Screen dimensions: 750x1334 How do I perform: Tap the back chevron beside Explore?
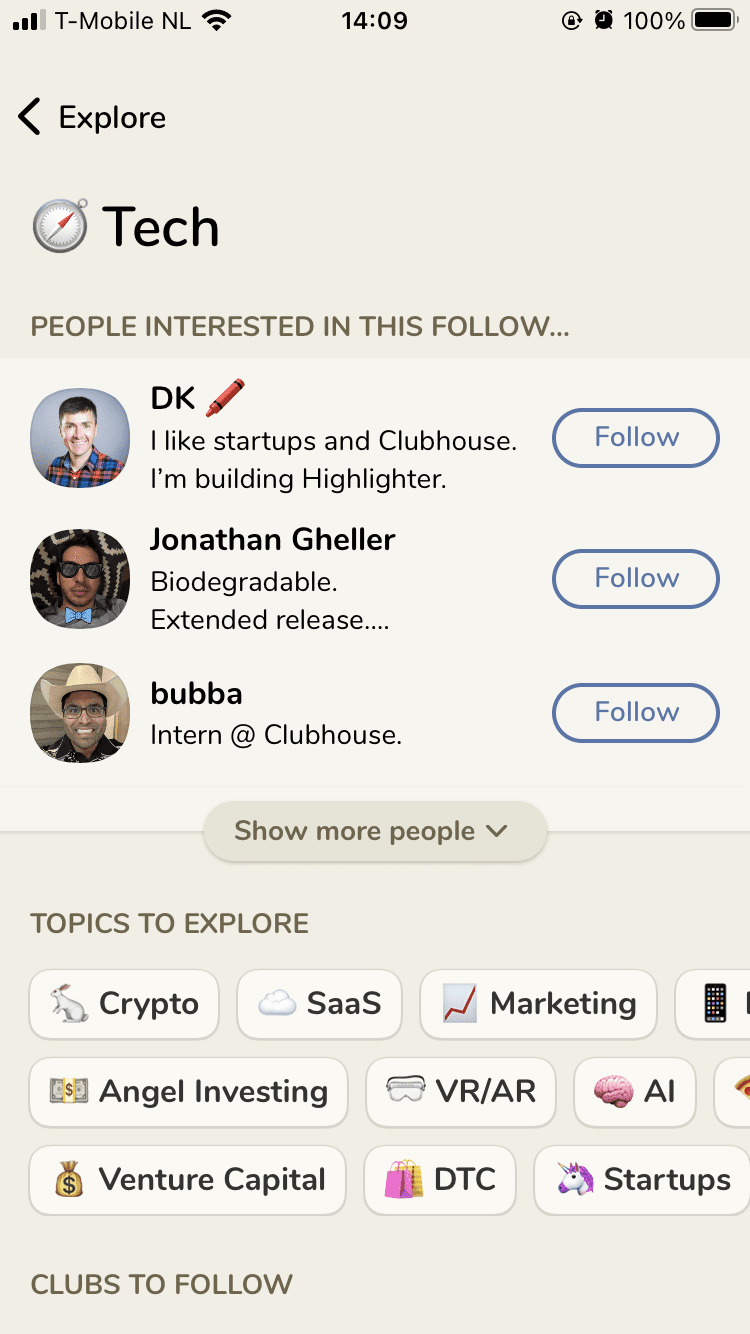30,117
